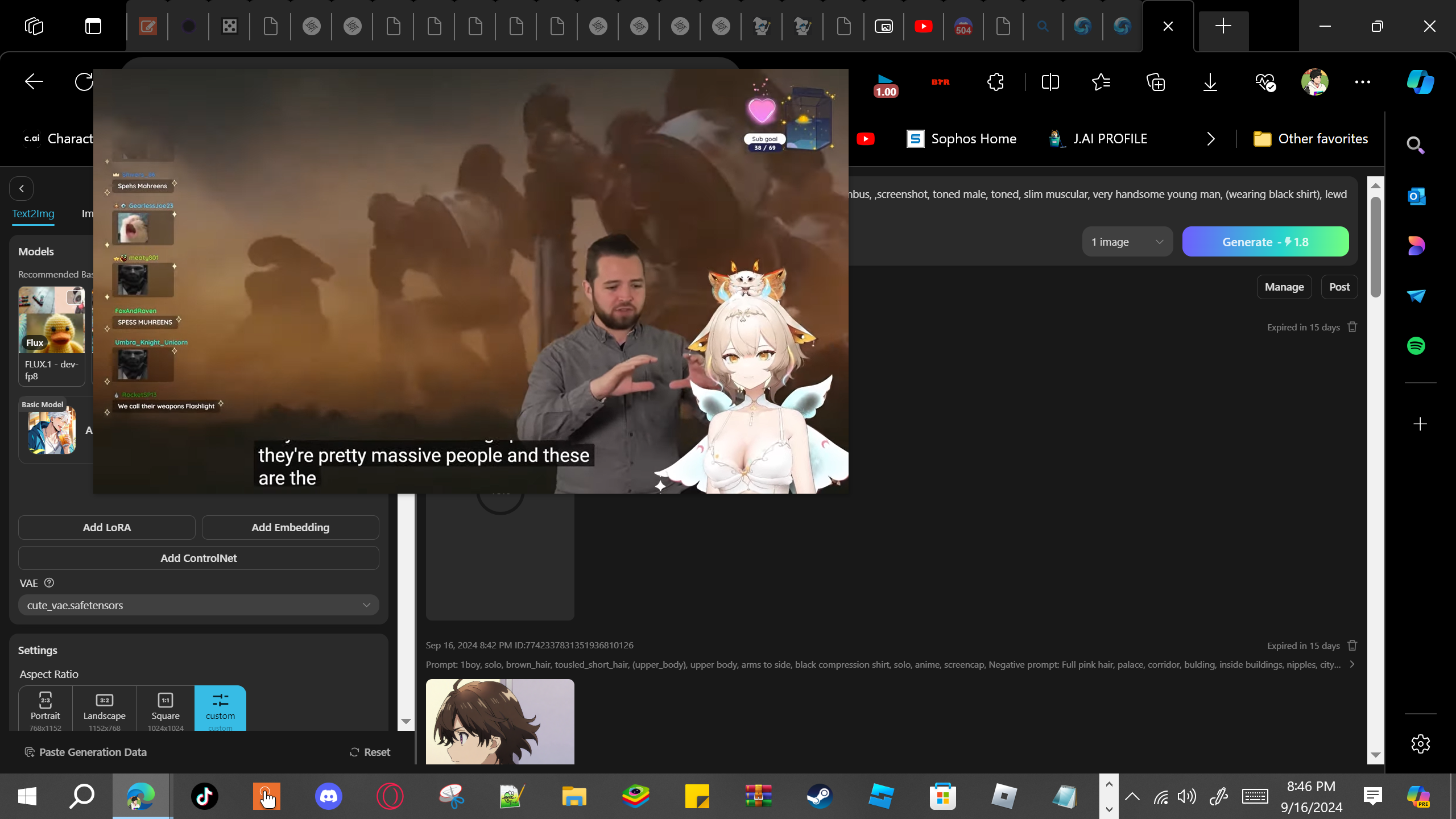Click the Post button
Viewport: 1456px width, 819px height.
click(1339, 287)
